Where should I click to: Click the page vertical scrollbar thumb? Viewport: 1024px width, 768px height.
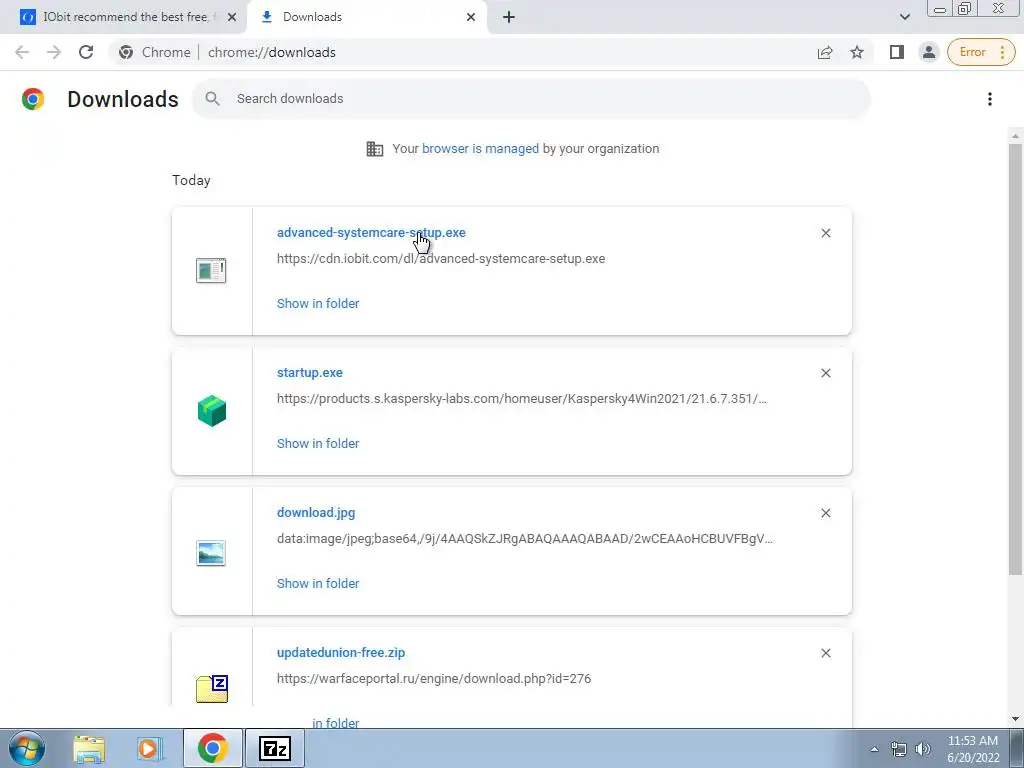click(x=1015, y=359)
